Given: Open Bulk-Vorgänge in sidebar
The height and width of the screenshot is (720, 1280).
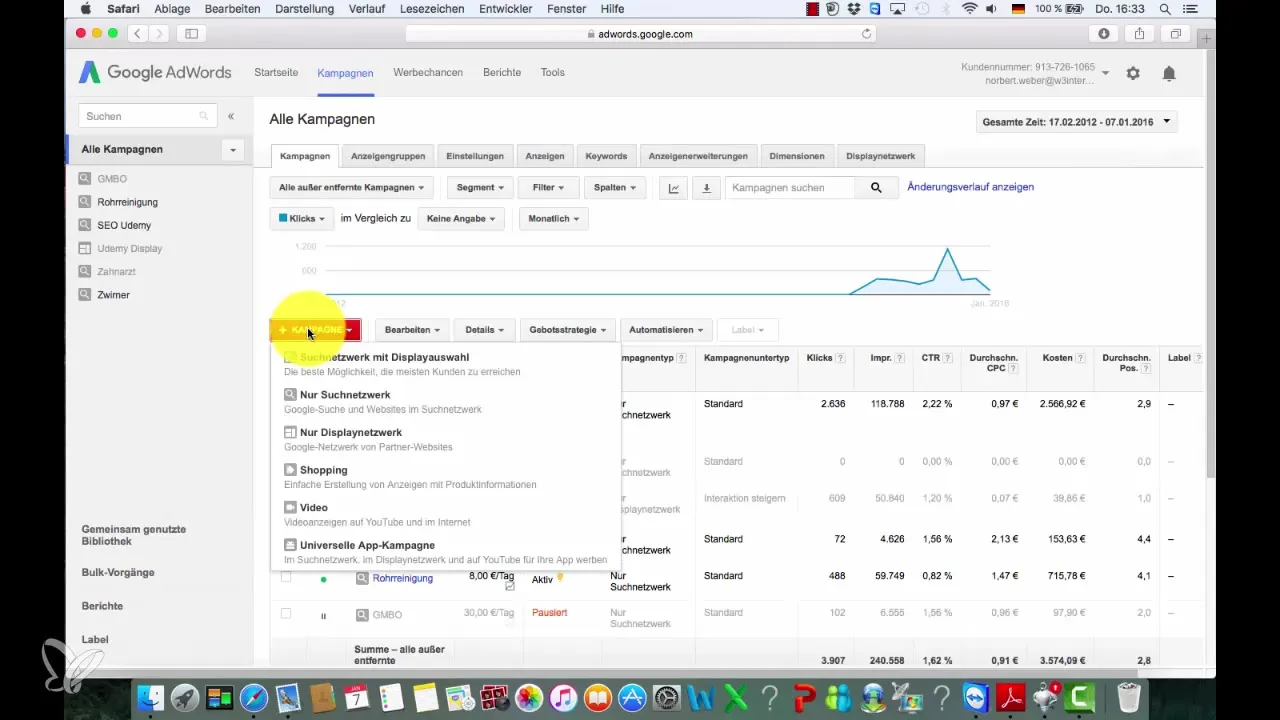Looking at the screenshot, I should tap(118, 572).
